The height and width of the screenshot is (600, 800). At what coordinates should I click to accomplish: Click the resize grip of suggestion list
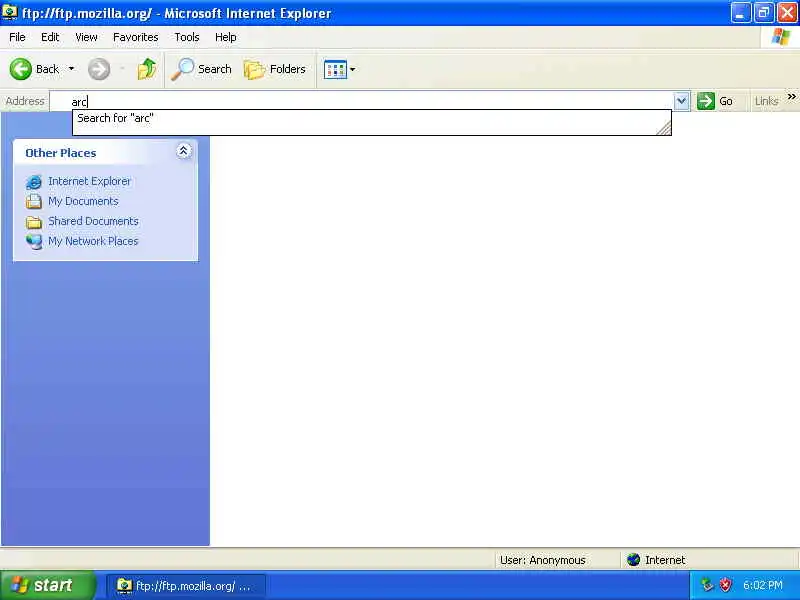click(x=664, y=128)
